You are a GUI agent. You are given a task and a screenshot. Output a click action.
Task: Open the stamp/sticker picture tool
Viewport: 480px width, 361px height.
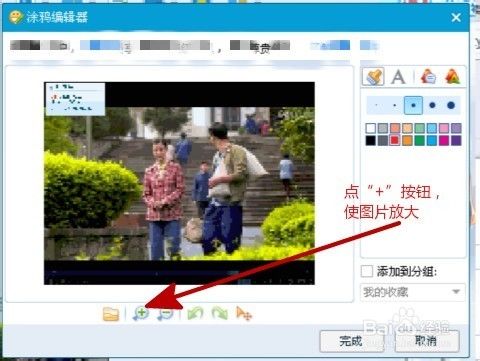pyautogui.click(x=453, y=77)
